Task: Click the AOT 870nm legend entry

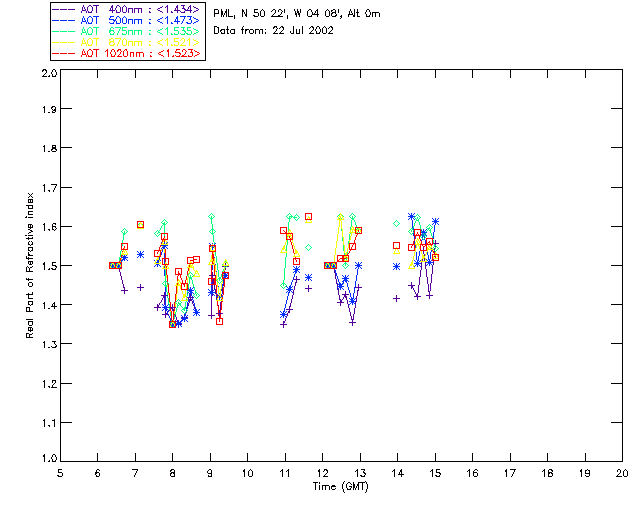Action: click(x=126, y=42)
